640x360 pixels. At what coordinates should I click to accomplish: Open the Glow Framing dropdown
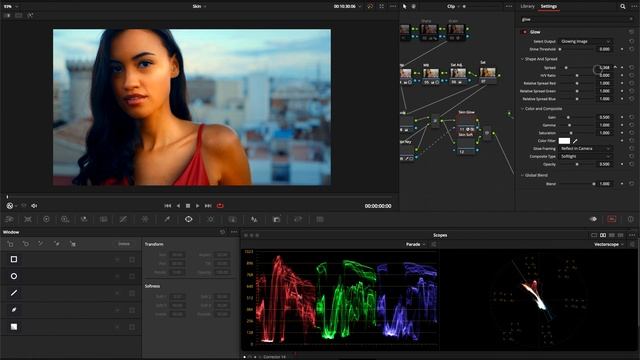(x=585, y=149)
